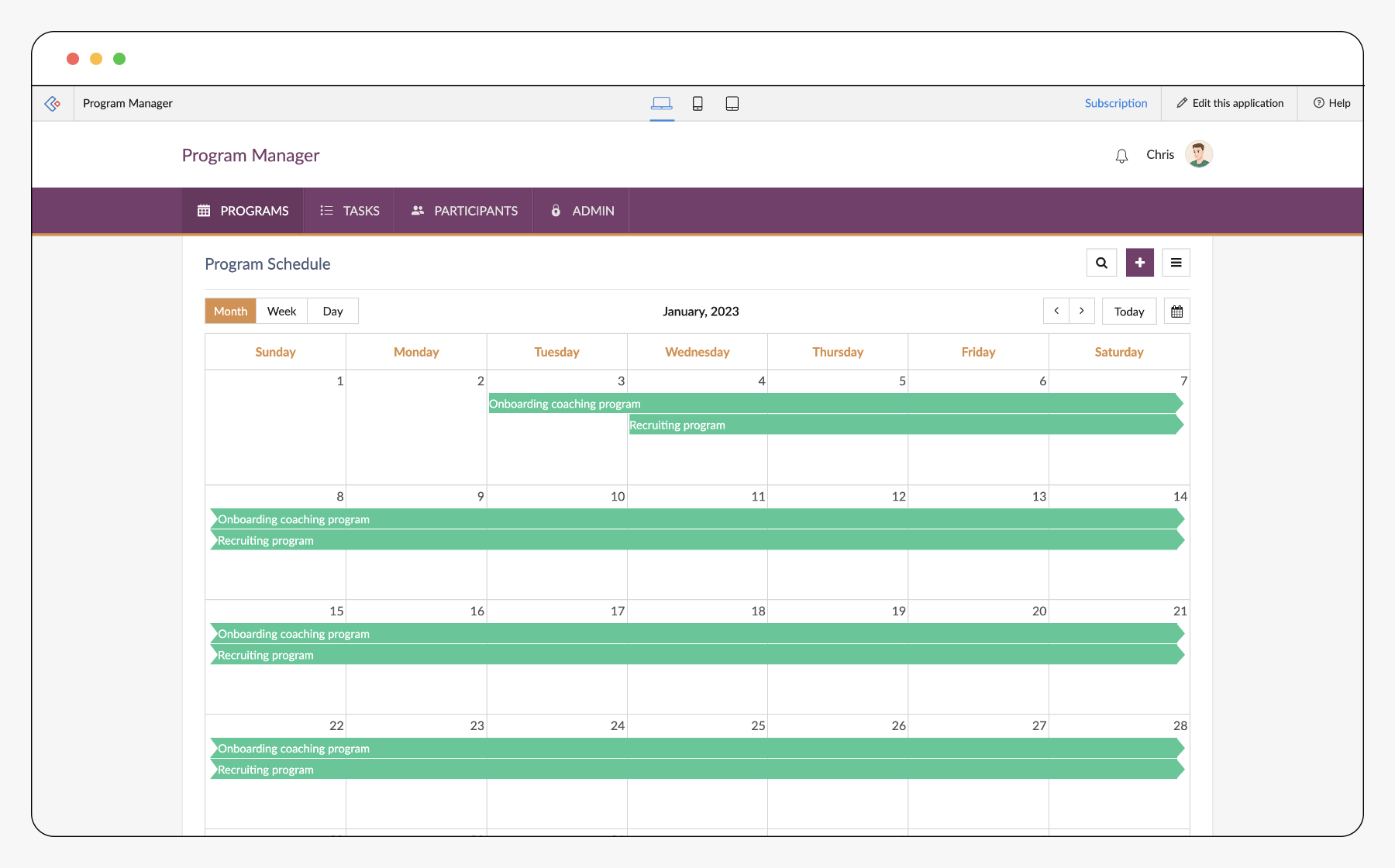
Task: Click the search magnifier icon
Action: point(1101,263)
